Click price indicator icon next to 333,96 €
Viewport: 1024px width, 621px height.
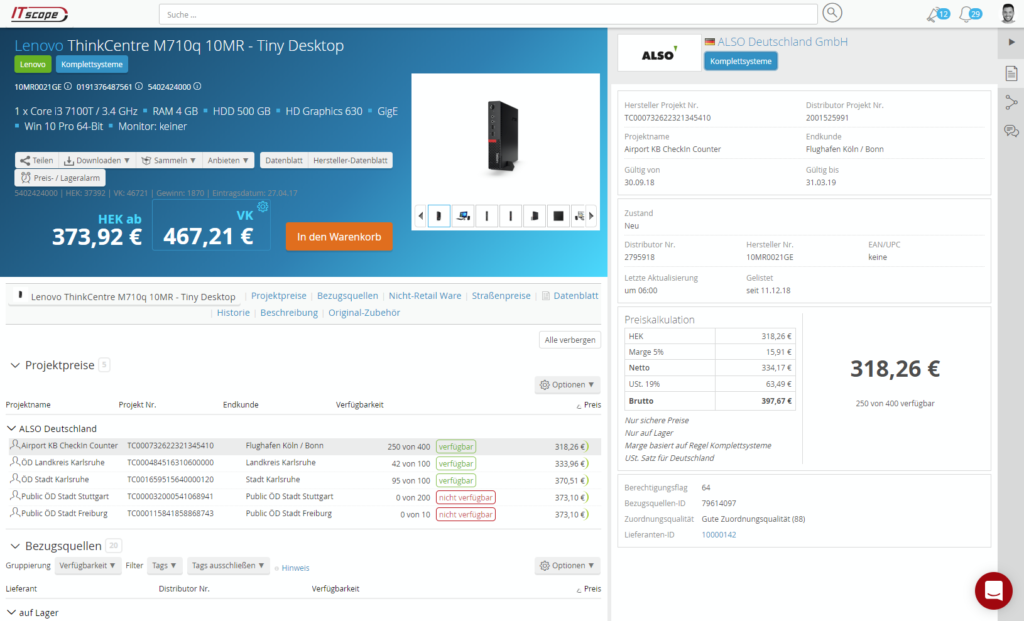click(x=586, y=464)
